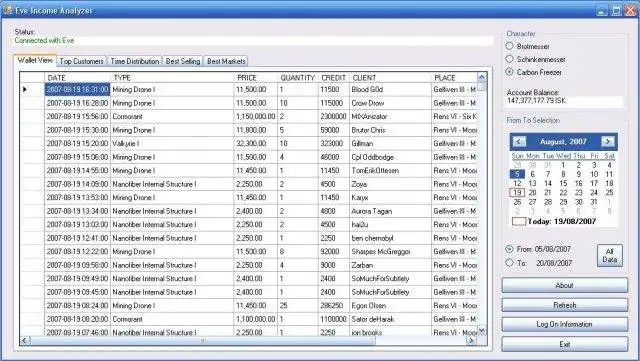Go to next month in calendar
Viewport: 640px width, 361px height.
pyautogui.click(x=607, y=141)
